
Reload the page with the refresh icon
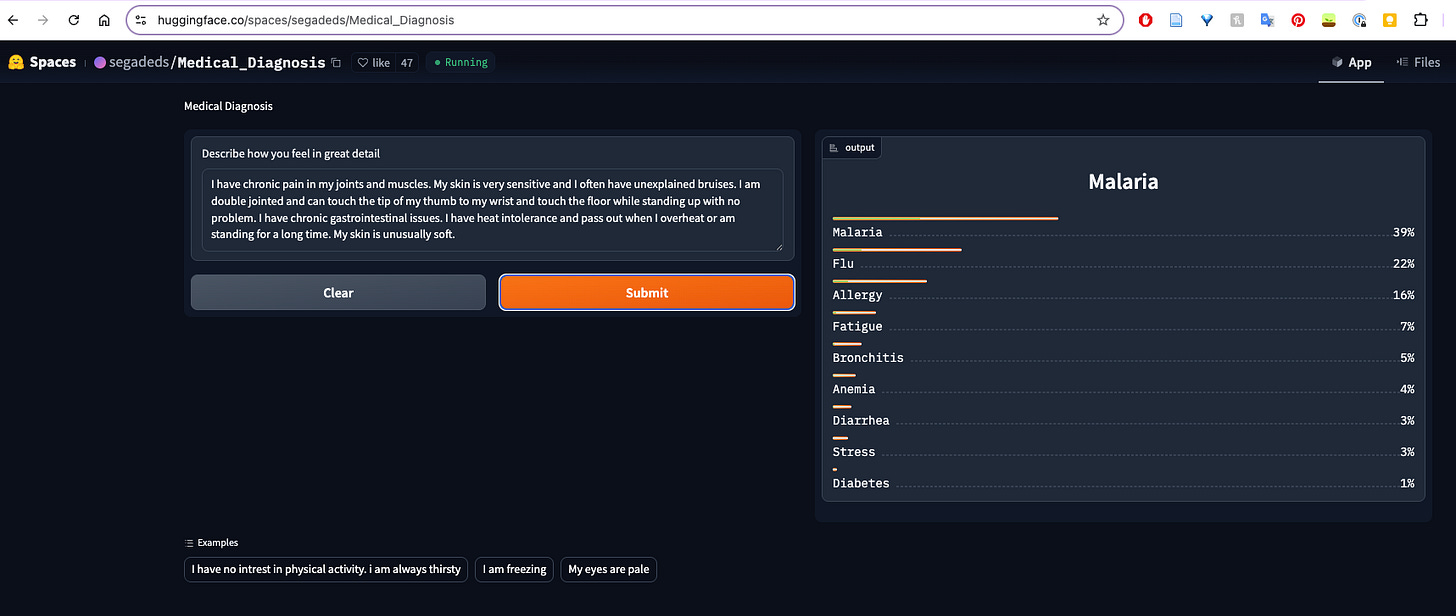(74, 20)
